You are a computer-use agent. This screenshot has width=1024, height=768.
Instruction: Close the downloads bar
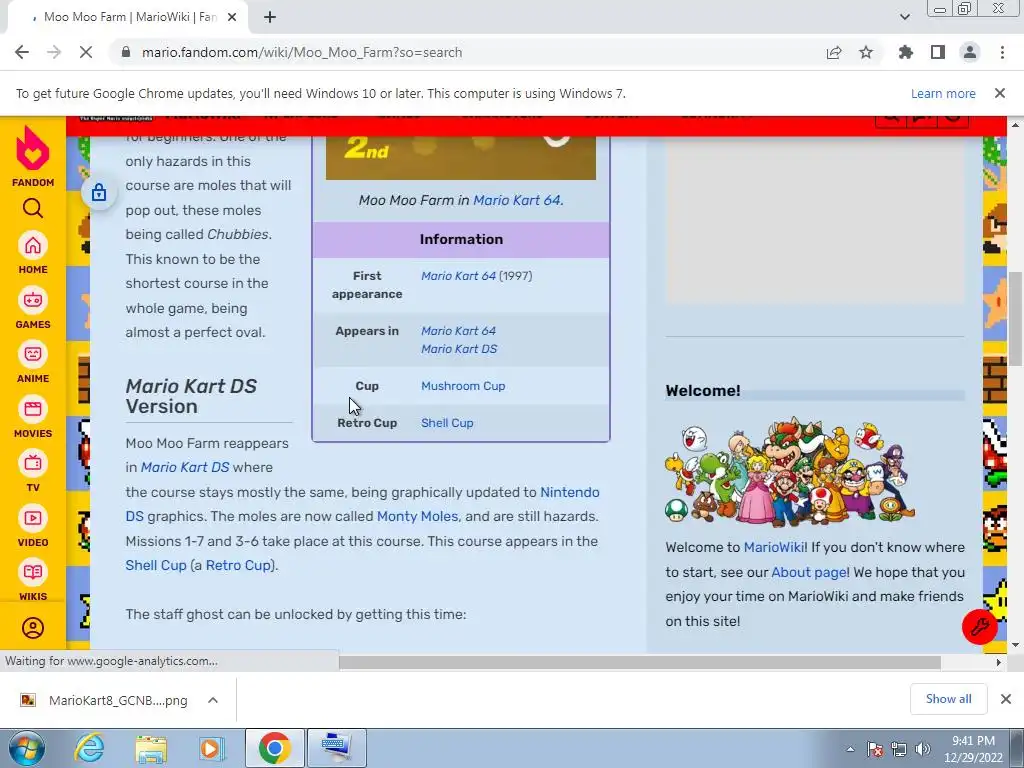tap(1006, 699)
